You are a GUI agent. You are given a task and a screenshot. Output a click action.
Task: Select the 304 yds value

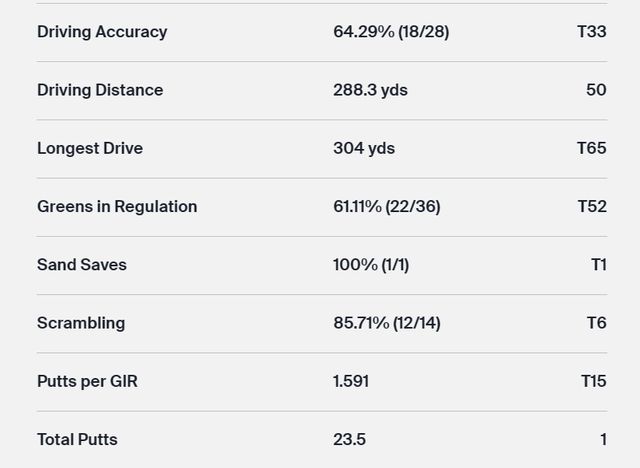click(364, 148)
